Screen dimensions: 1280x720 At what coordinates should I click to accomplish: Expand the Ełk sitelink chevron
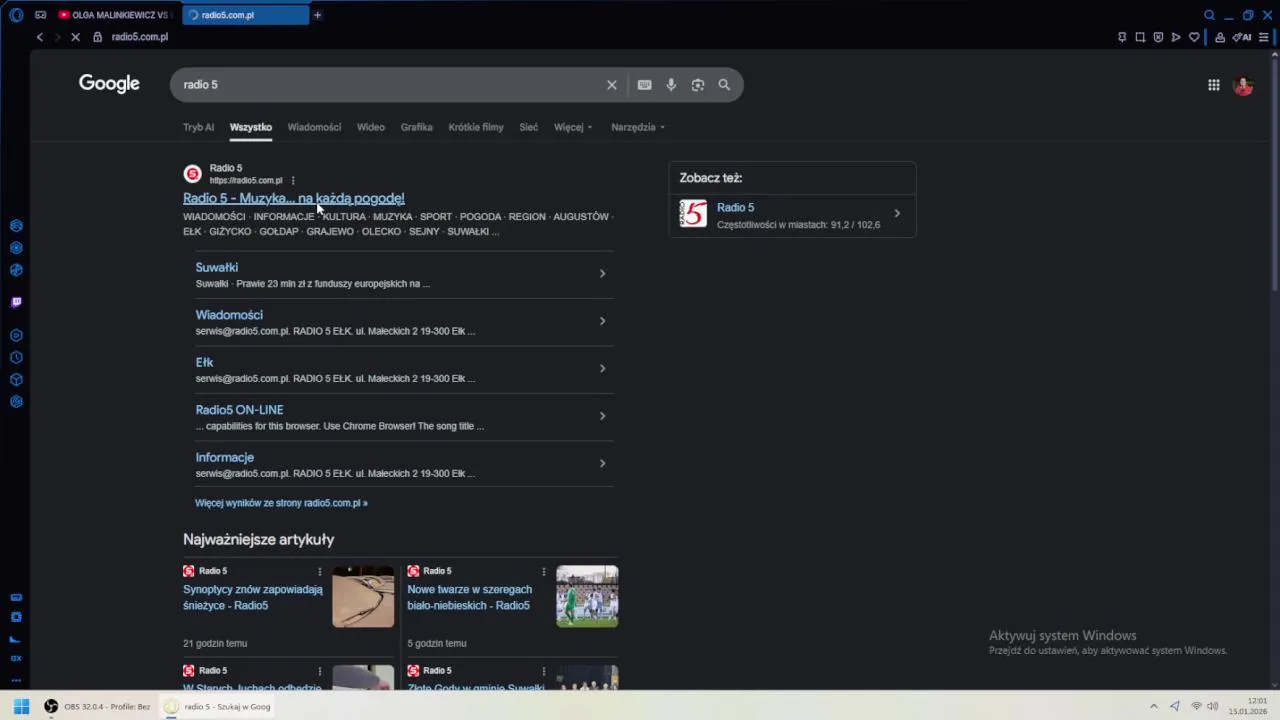pyautogui.click(x=602, y=368)
